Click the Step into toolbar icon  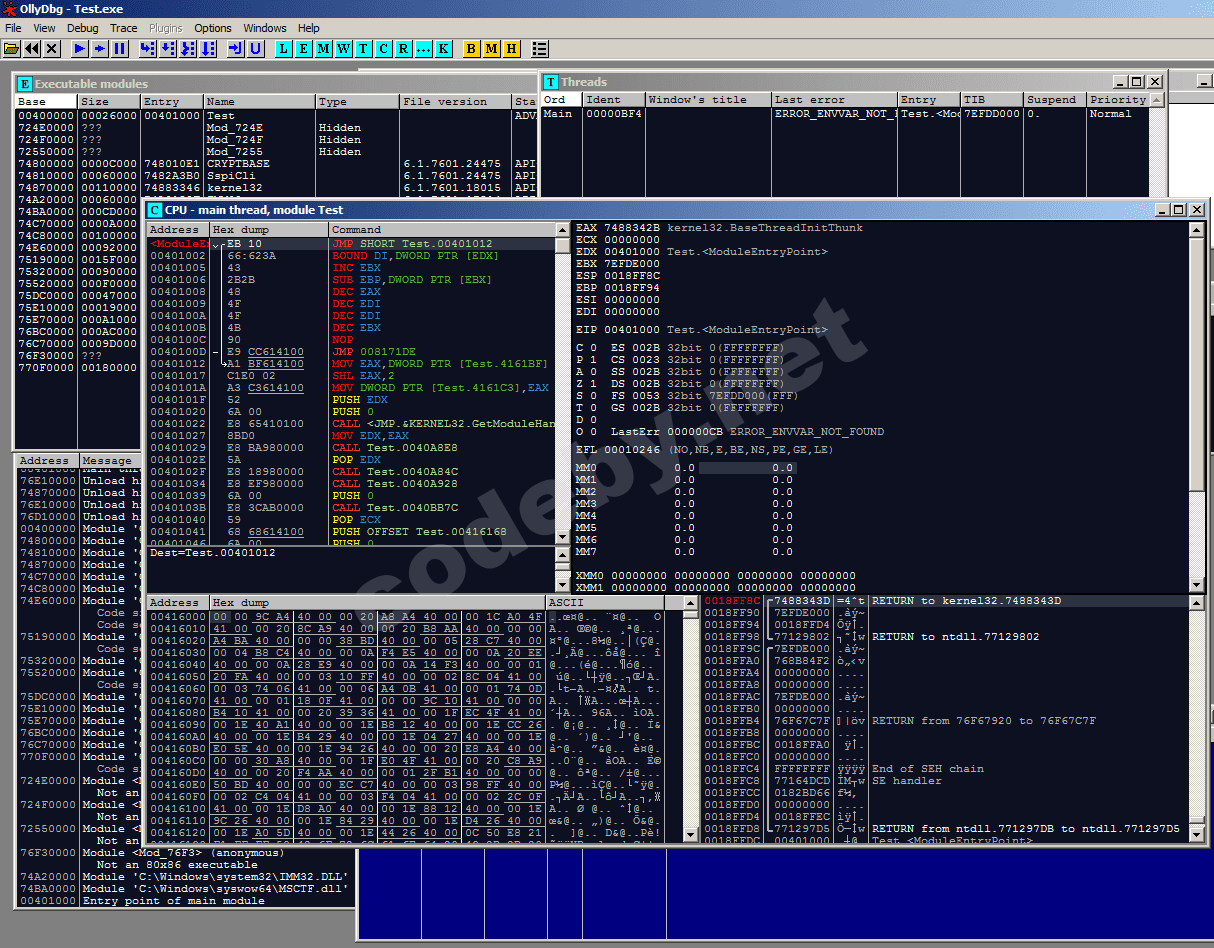point(148,48)
